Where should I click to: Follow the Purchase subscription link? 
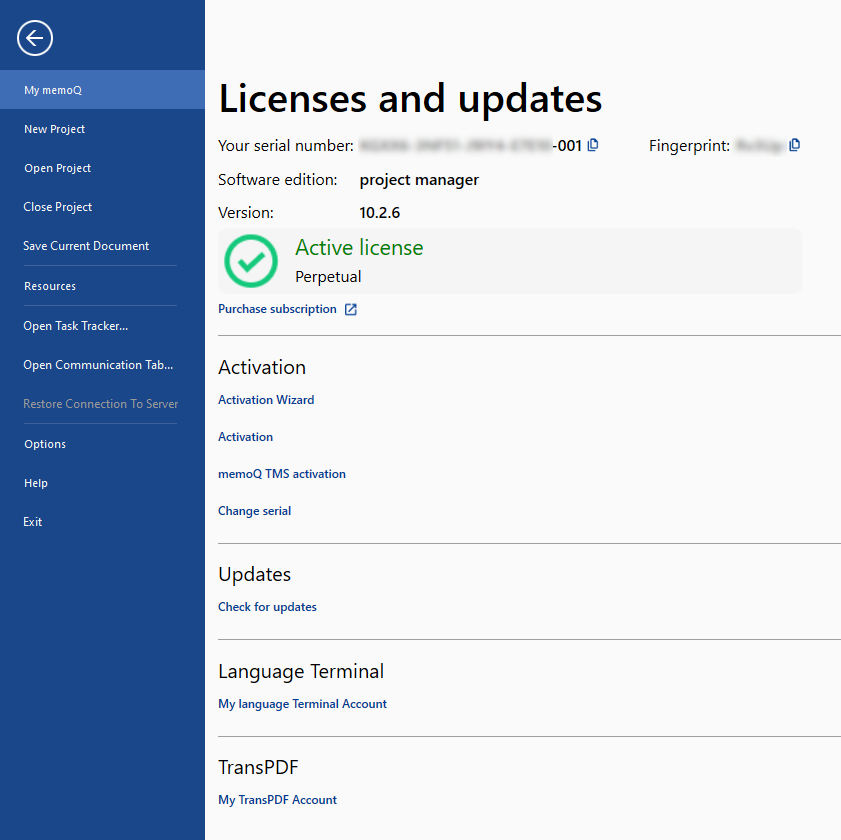coord(277,309)
